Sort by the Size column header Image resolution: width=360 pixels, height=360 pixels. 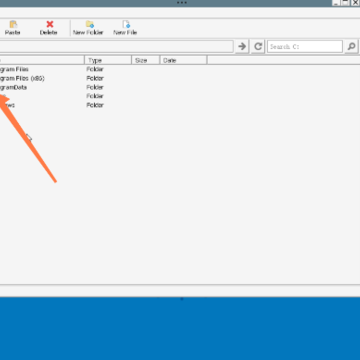tap(146, 60)
